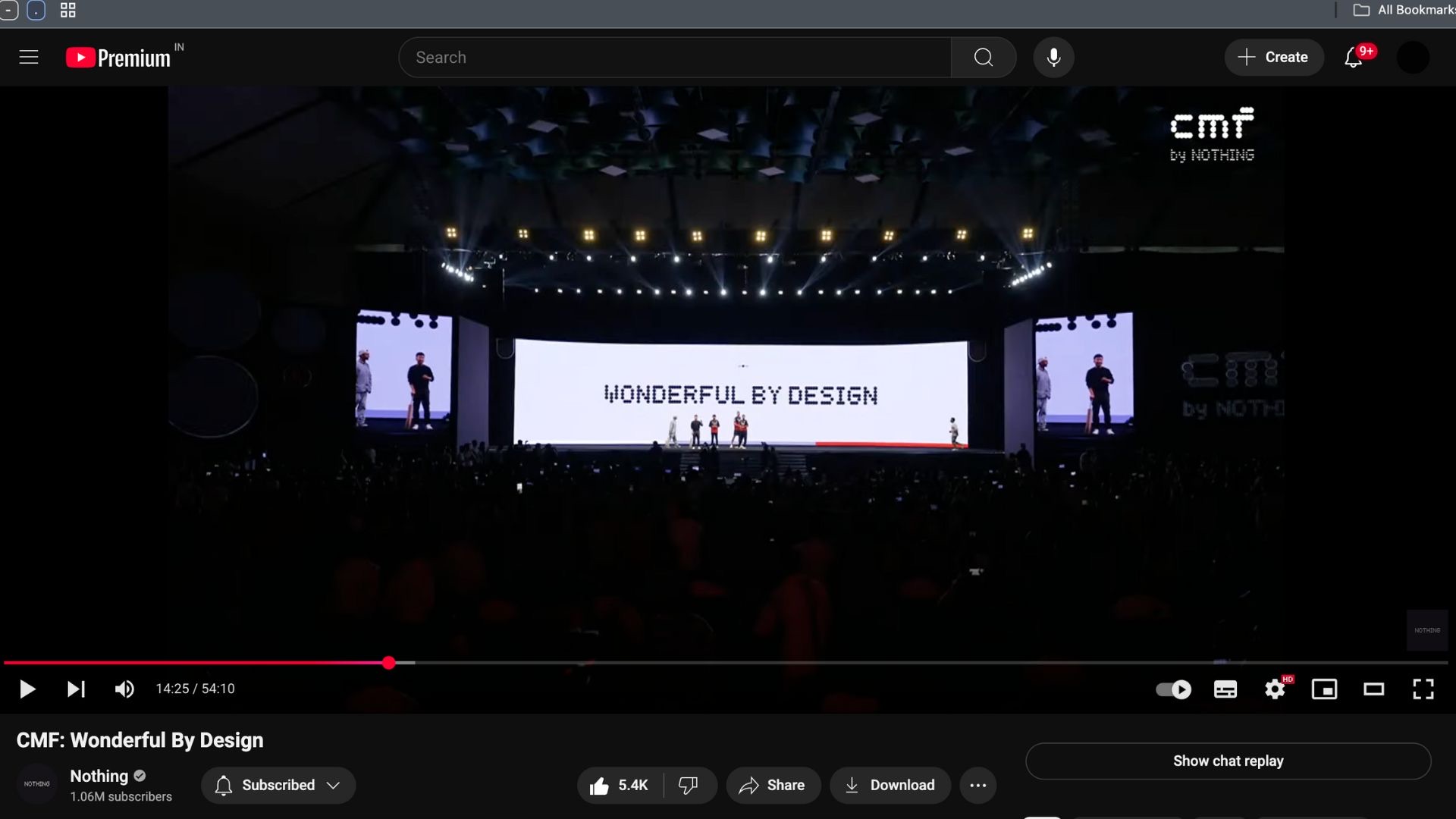Enter full screen mode
This screenshot has height=819, width=1456.
click(x=1423, y=689)
